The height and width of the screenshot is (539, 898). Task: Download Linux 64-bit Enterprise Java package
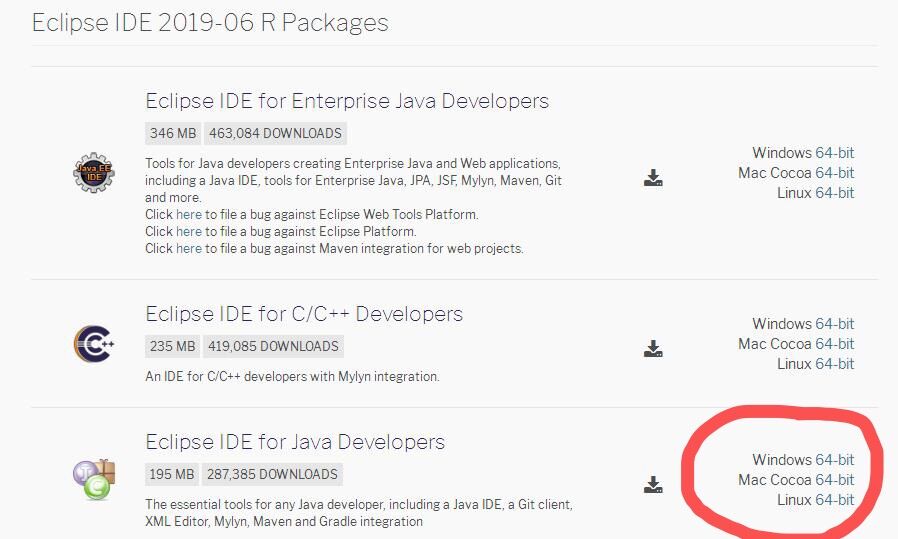834,193
